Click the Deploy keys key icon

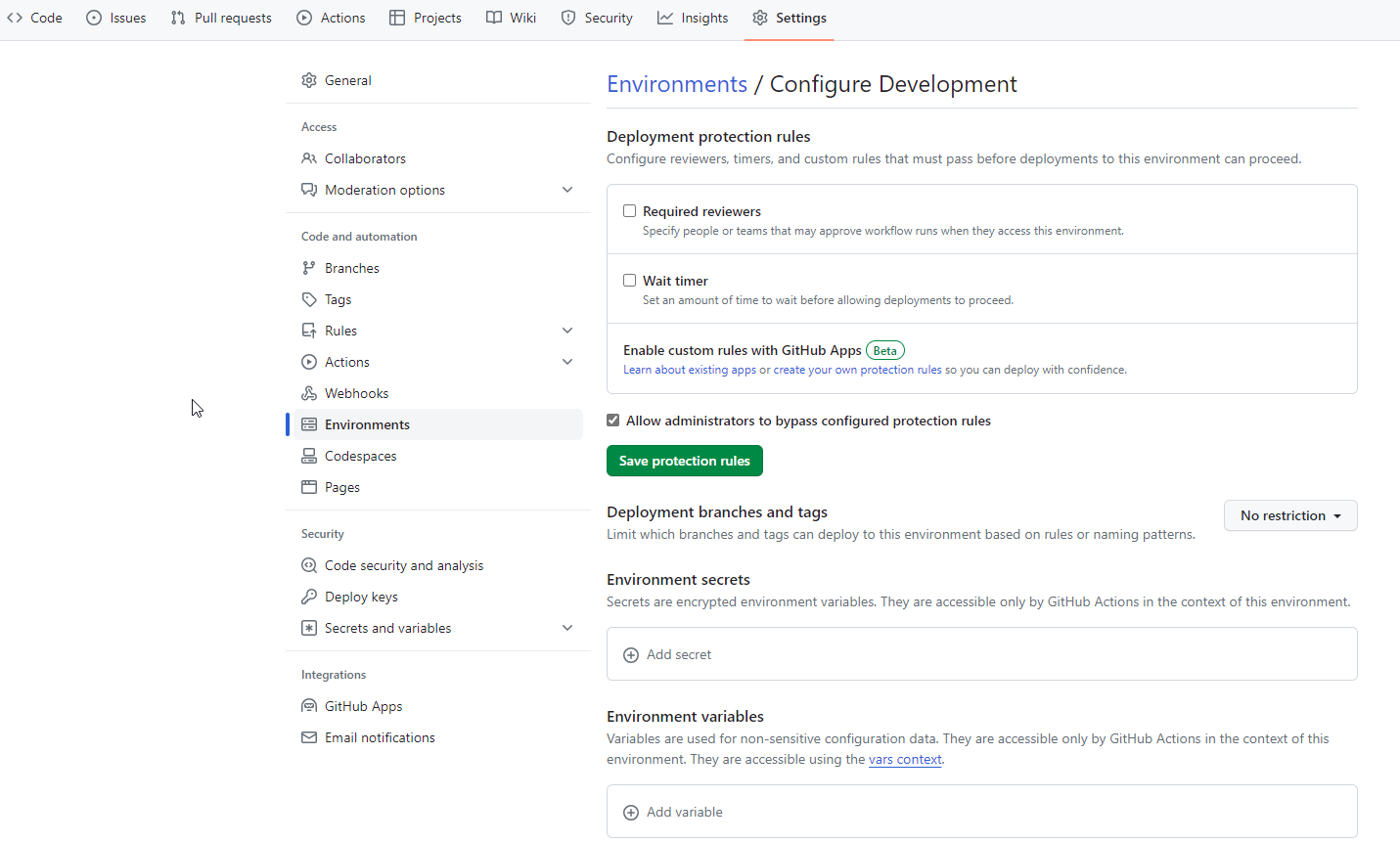309,597
